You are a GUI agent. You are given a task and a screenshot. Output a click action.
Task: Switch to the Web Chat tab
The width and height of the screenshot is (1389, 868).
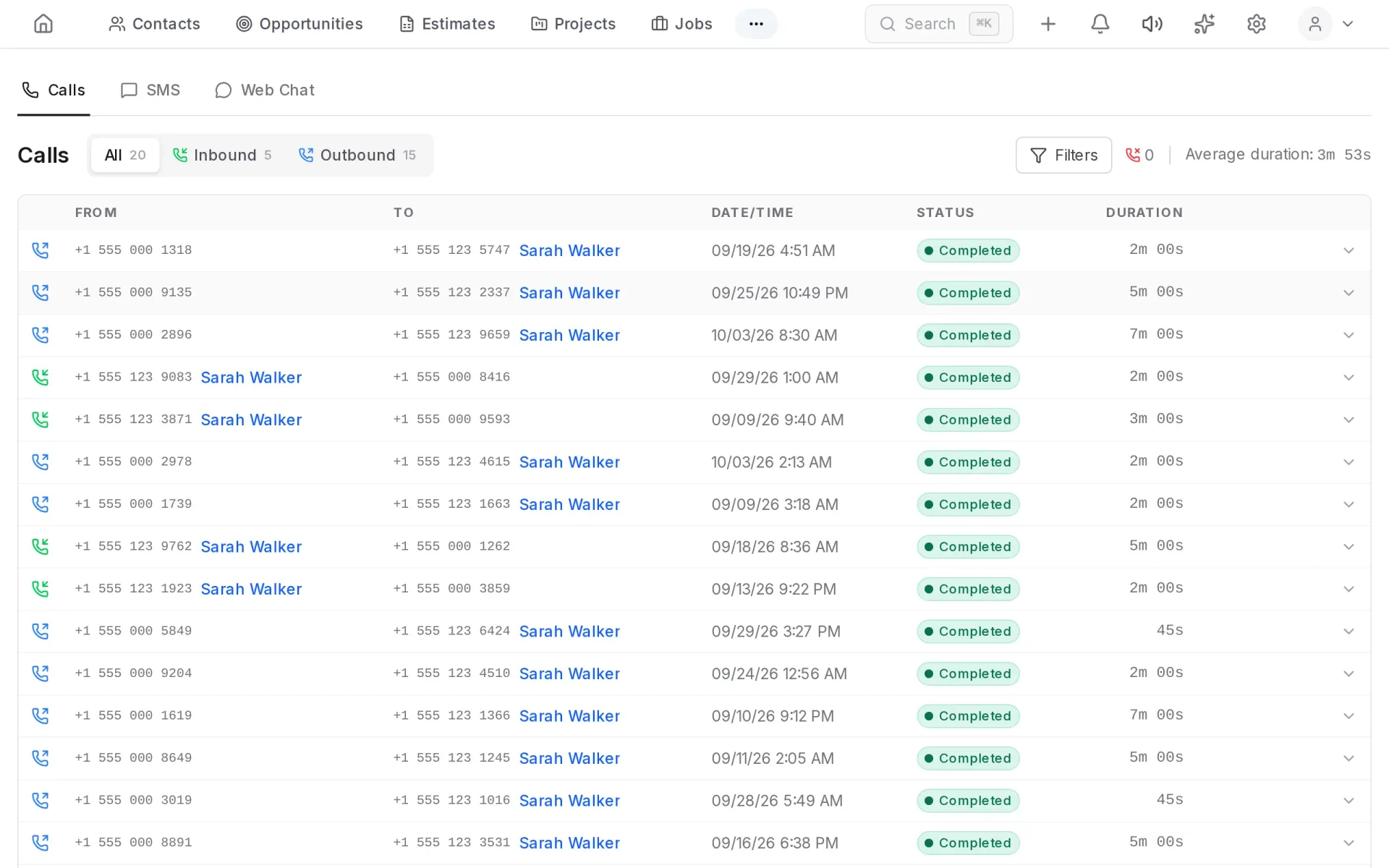[265, 90]
